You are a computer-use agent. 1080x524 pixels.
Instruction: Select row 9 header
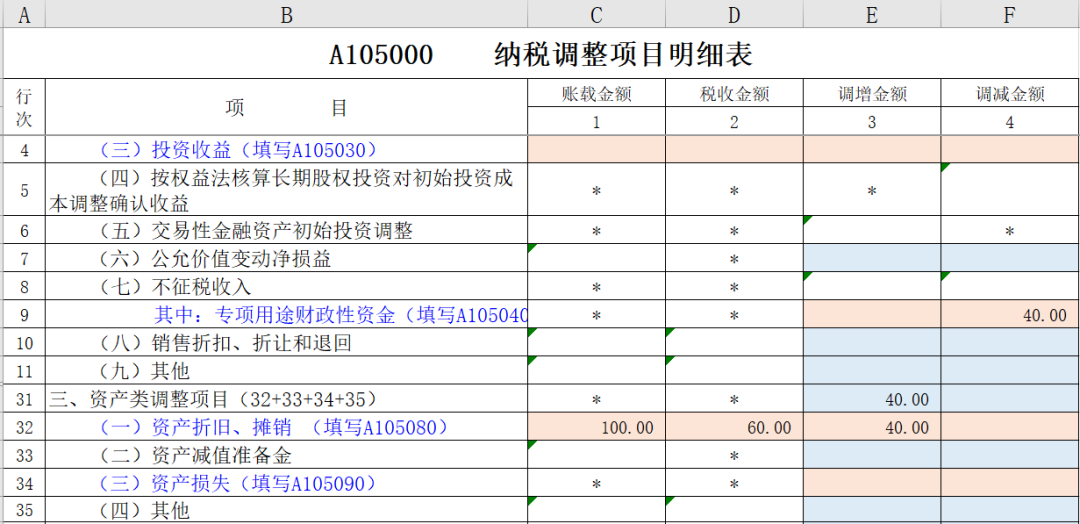pyautogui.click(x=24, y=315)
